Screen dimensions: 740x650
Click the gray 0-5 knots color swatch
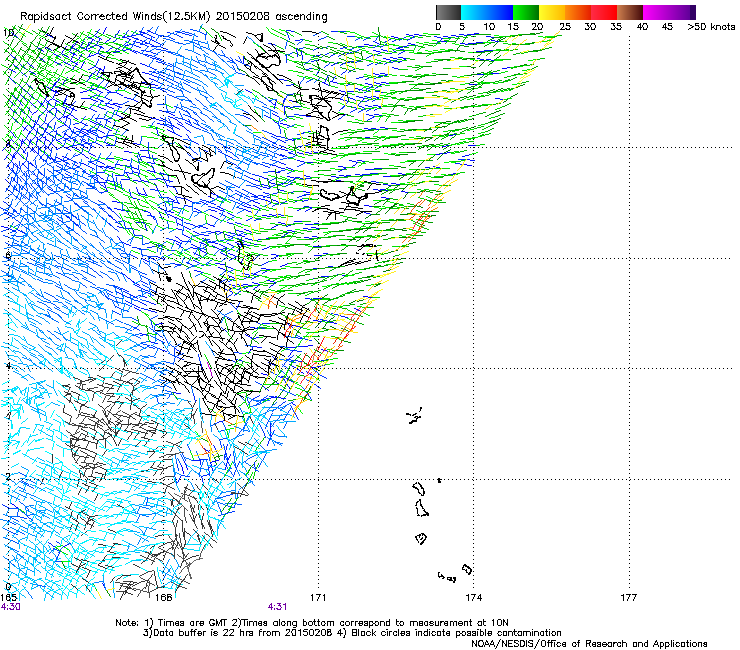[448, 12]
